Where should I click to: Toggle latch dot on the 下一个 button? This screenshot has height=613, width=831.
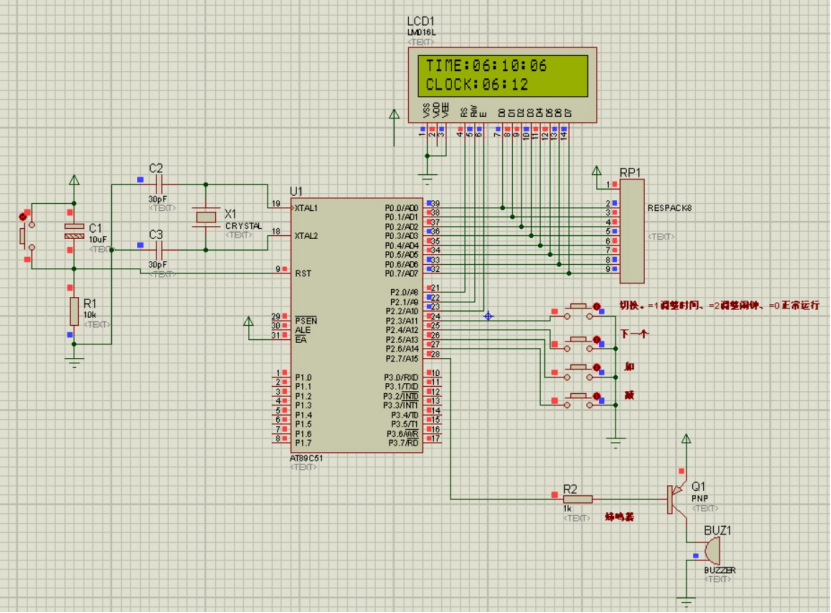tap(596, 340)
